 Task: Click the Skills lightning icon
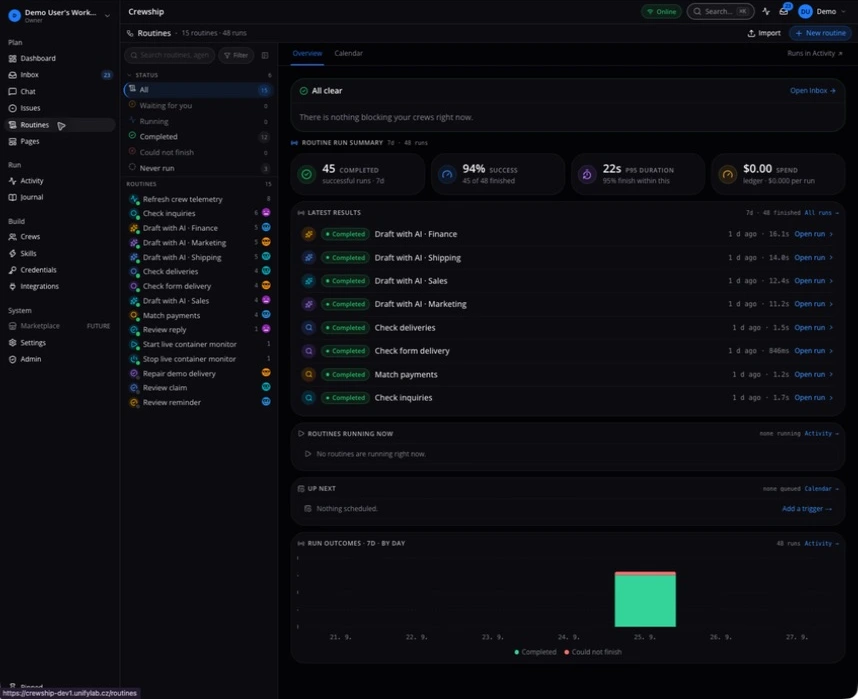[x=13, y=253]
